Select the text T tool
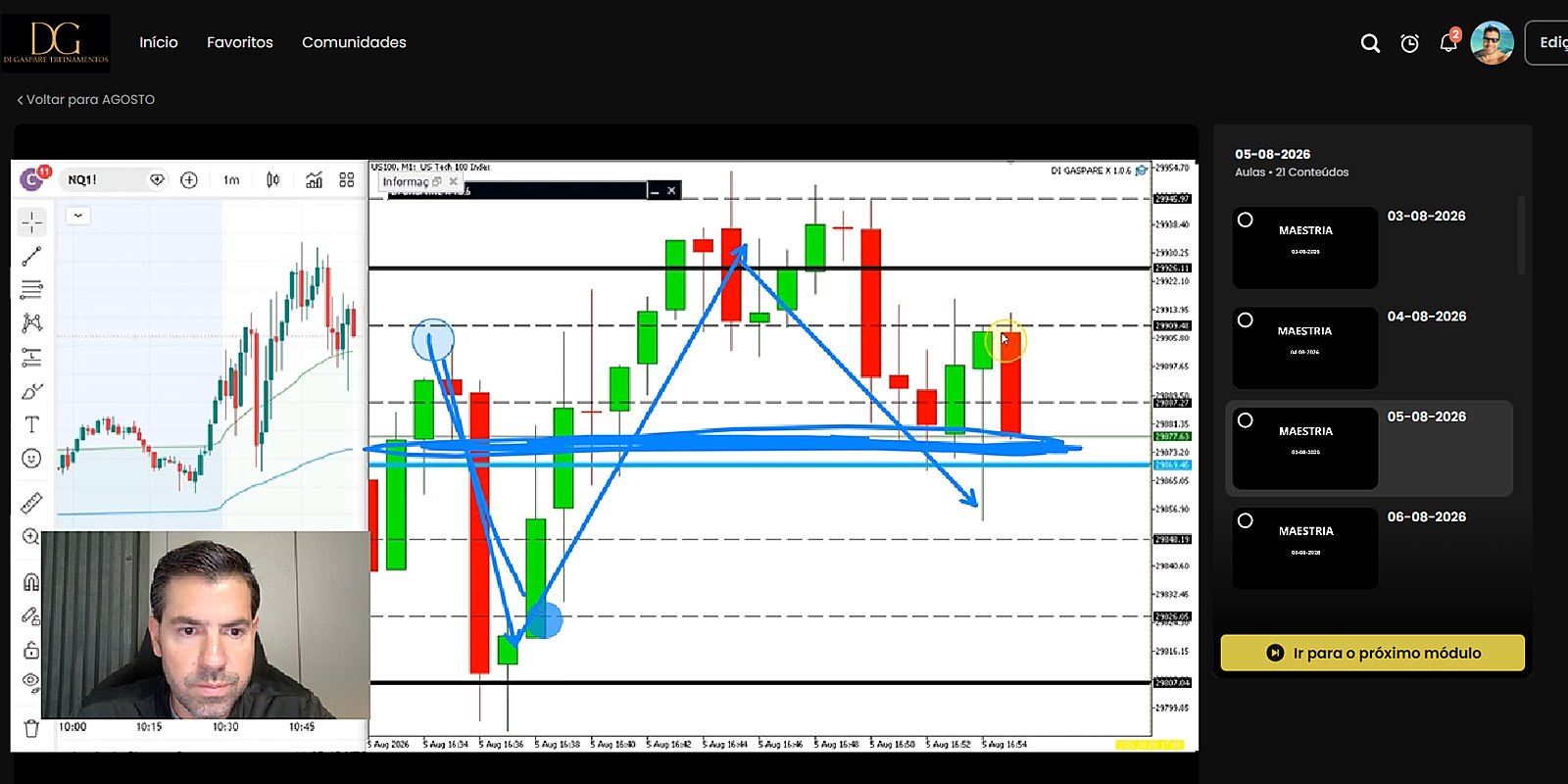 pos(31,424)
